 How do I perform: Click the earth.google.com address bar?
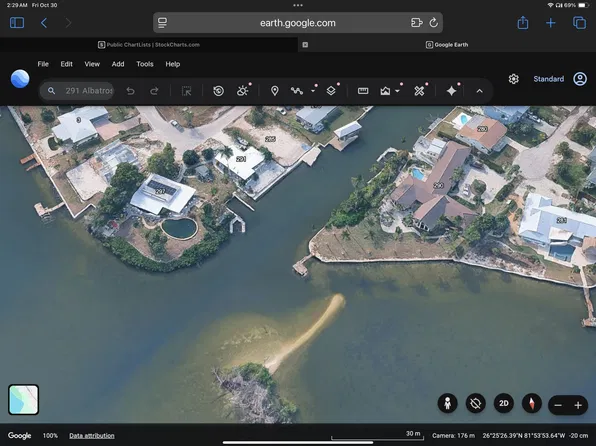click(x=298, y=23)
